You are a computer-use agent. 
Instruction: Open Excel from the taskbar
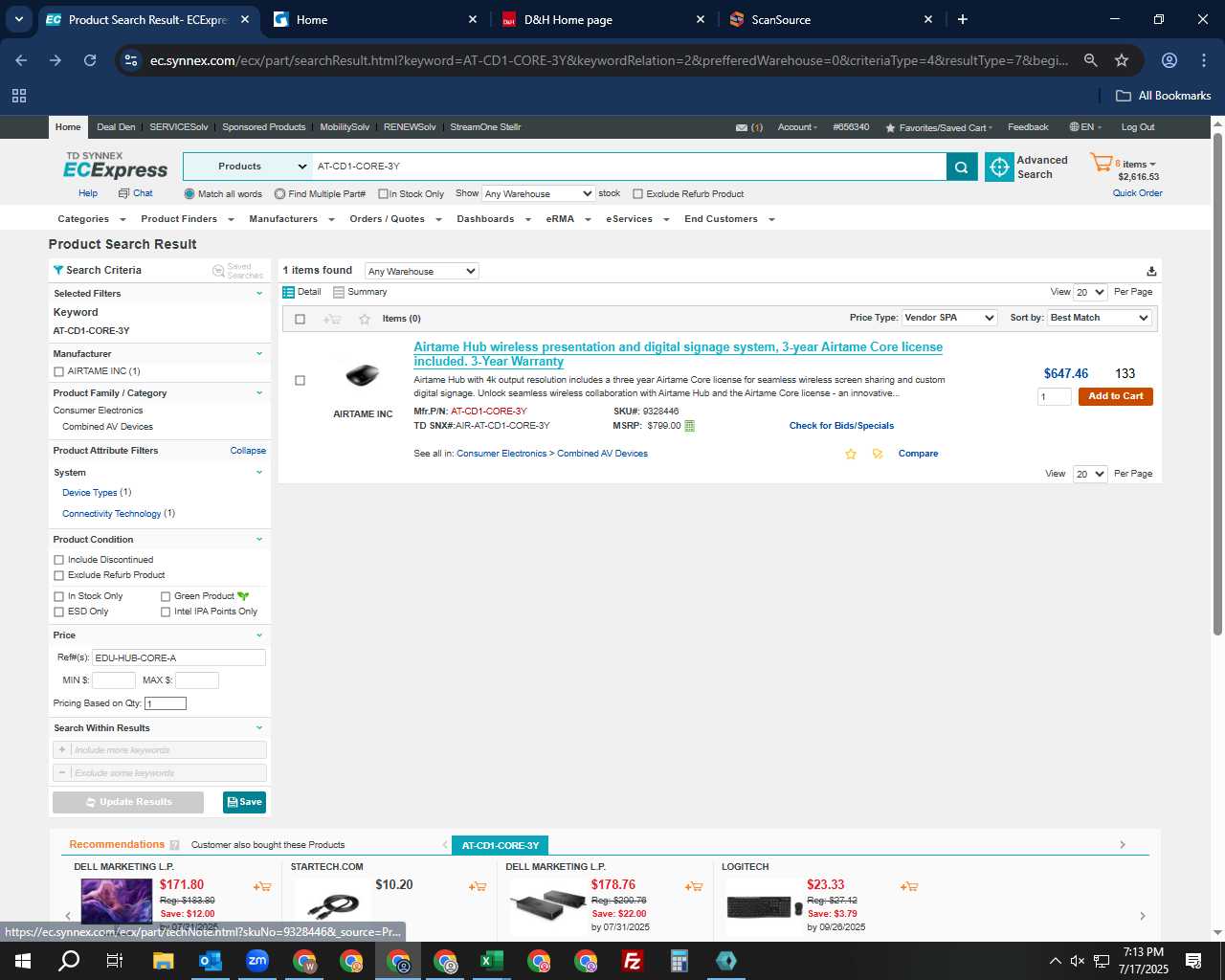click(x=492, y=961)
